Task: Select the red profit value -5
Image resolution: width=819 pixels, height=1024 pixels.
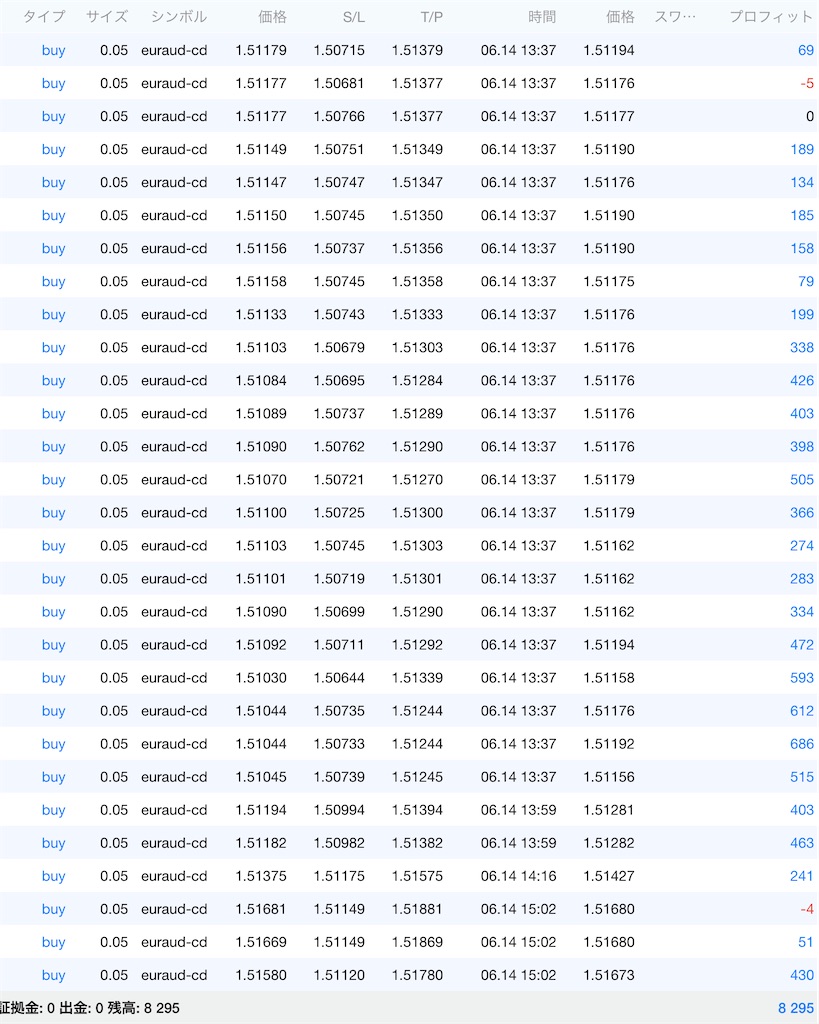Action: click(807, 84)
